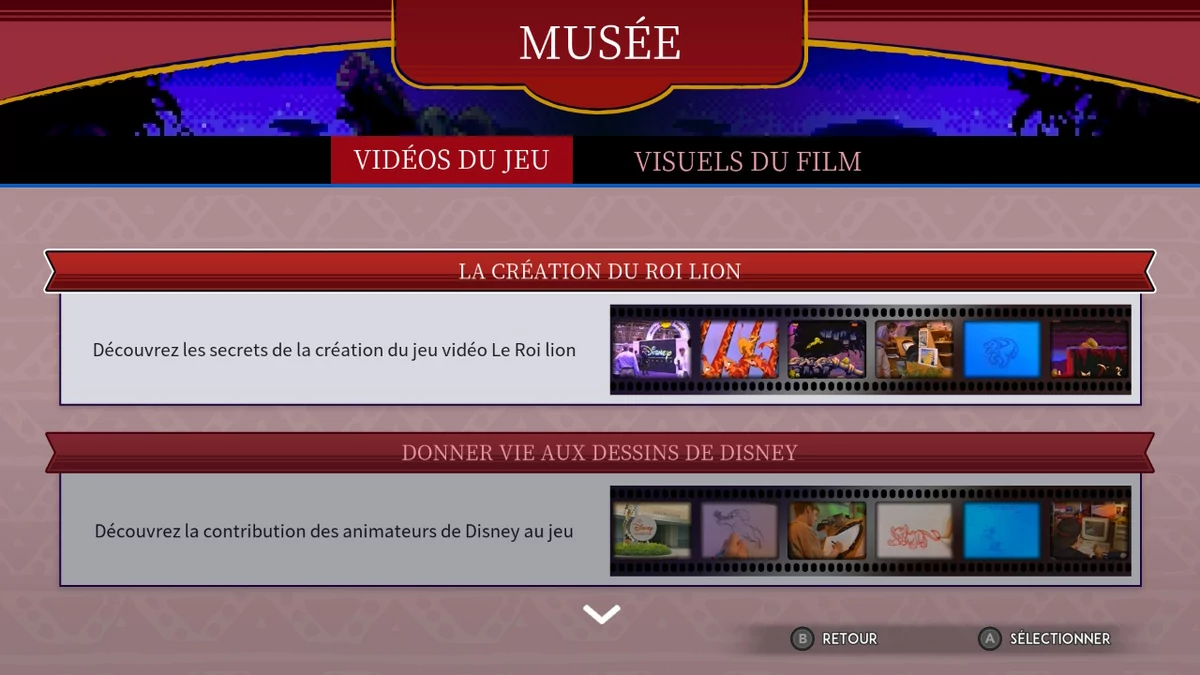Open pencil sketch frame in Donner vie aux dessins
1200x675 pixels.
pyautogui.click(x=739, y=530)
